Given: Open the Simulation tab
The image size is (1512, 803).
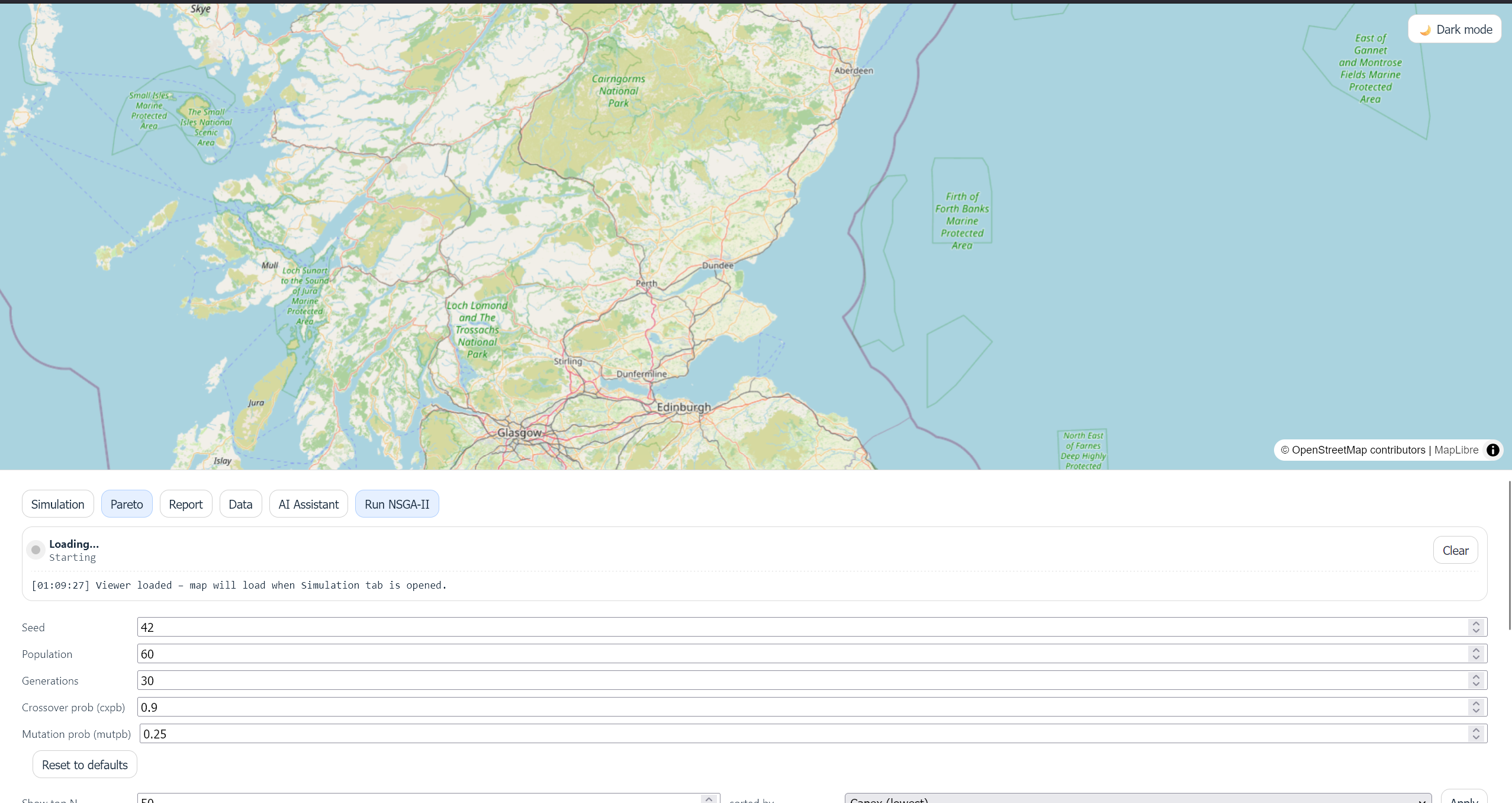Looking at the screenshot, I should click(x=57, y=504).
